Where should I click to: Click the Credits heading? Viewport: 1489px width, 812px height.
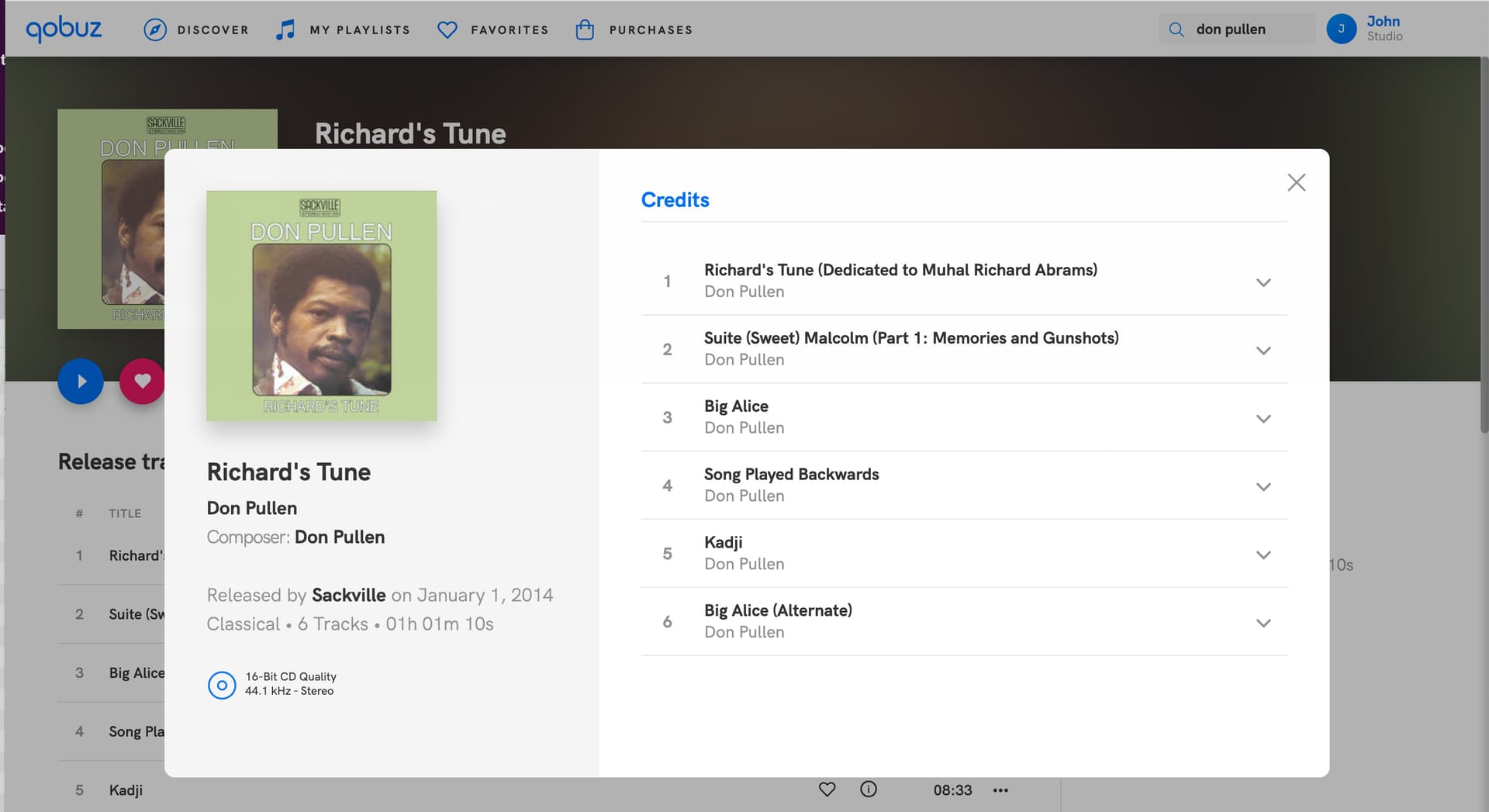pos(675,200)
